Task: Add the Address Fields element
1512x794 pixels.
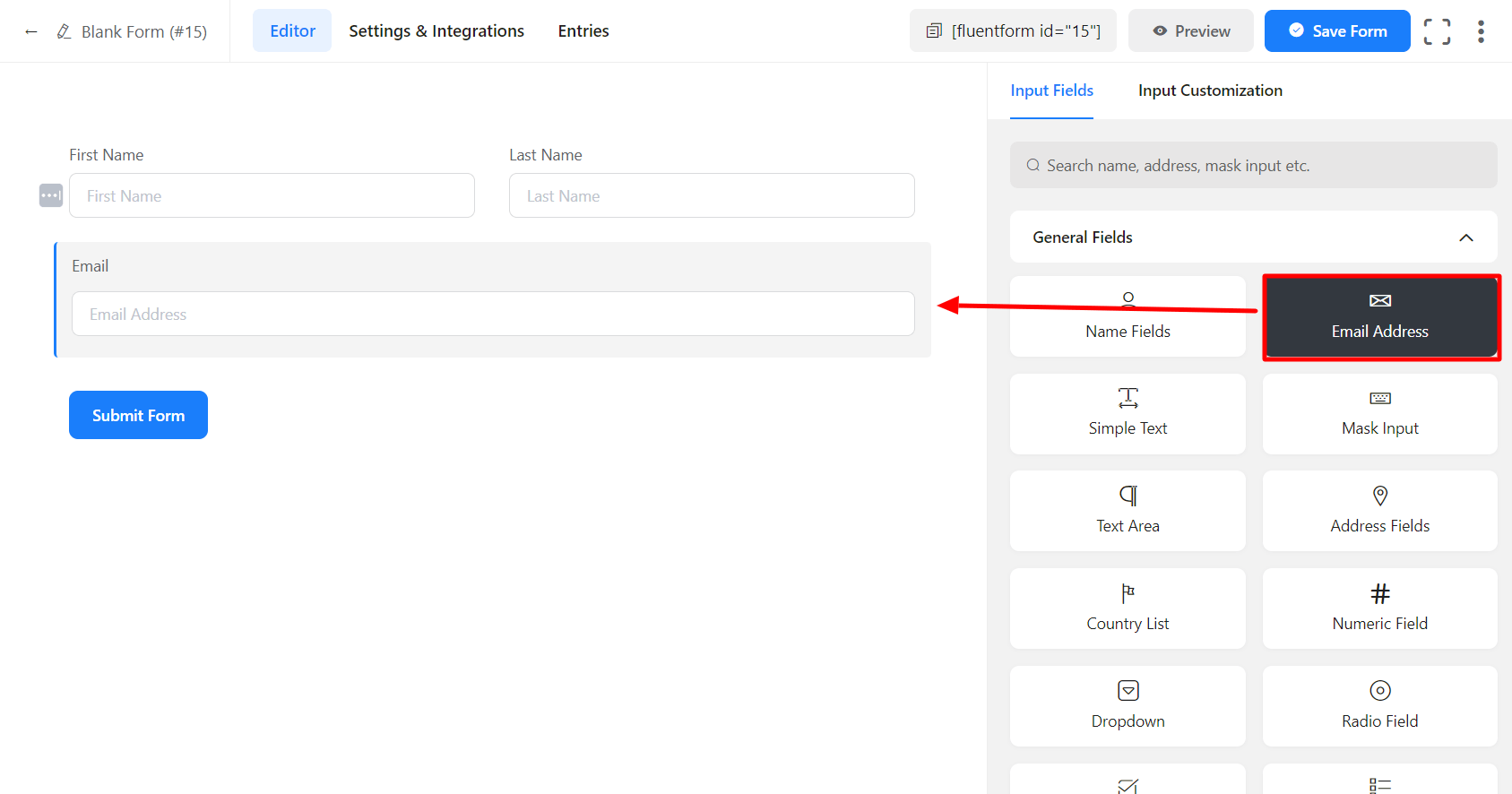Action: point(1379,511)
